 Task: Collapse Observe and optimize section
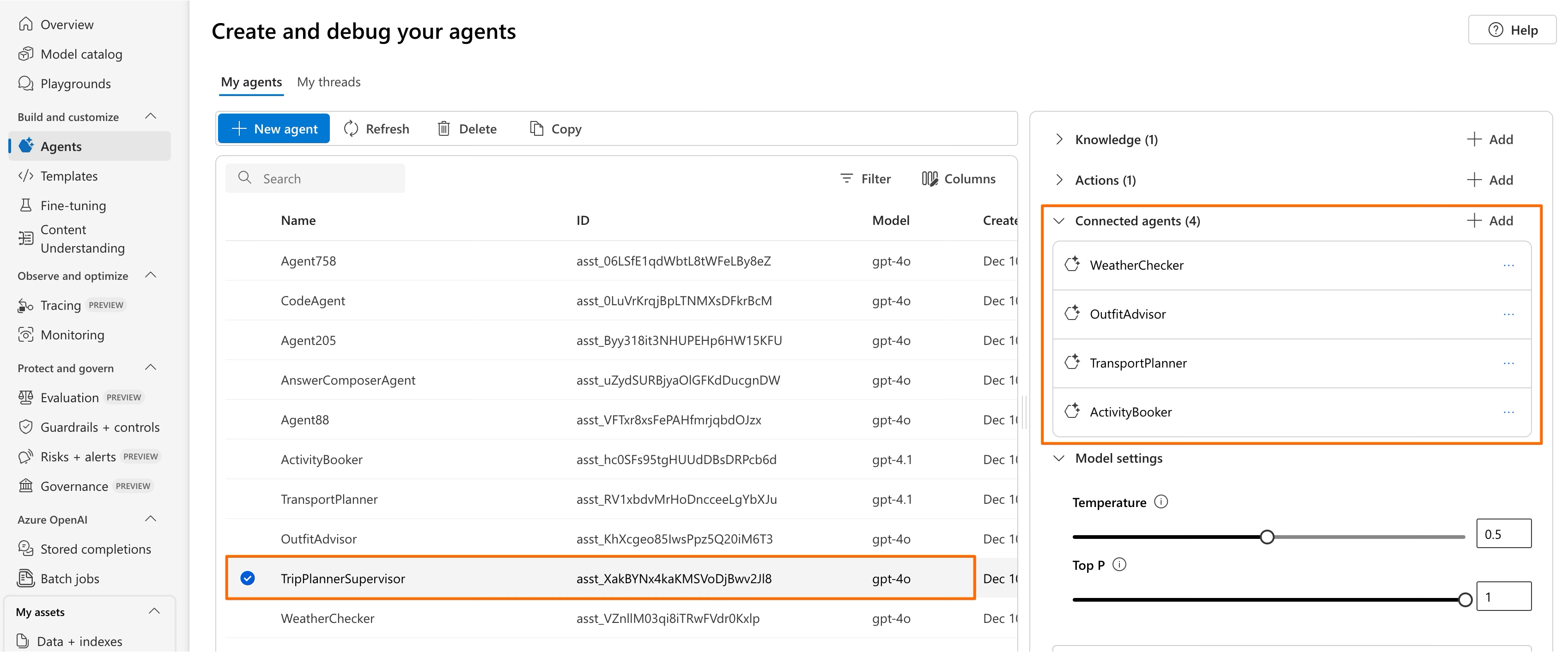click(151, 275)
